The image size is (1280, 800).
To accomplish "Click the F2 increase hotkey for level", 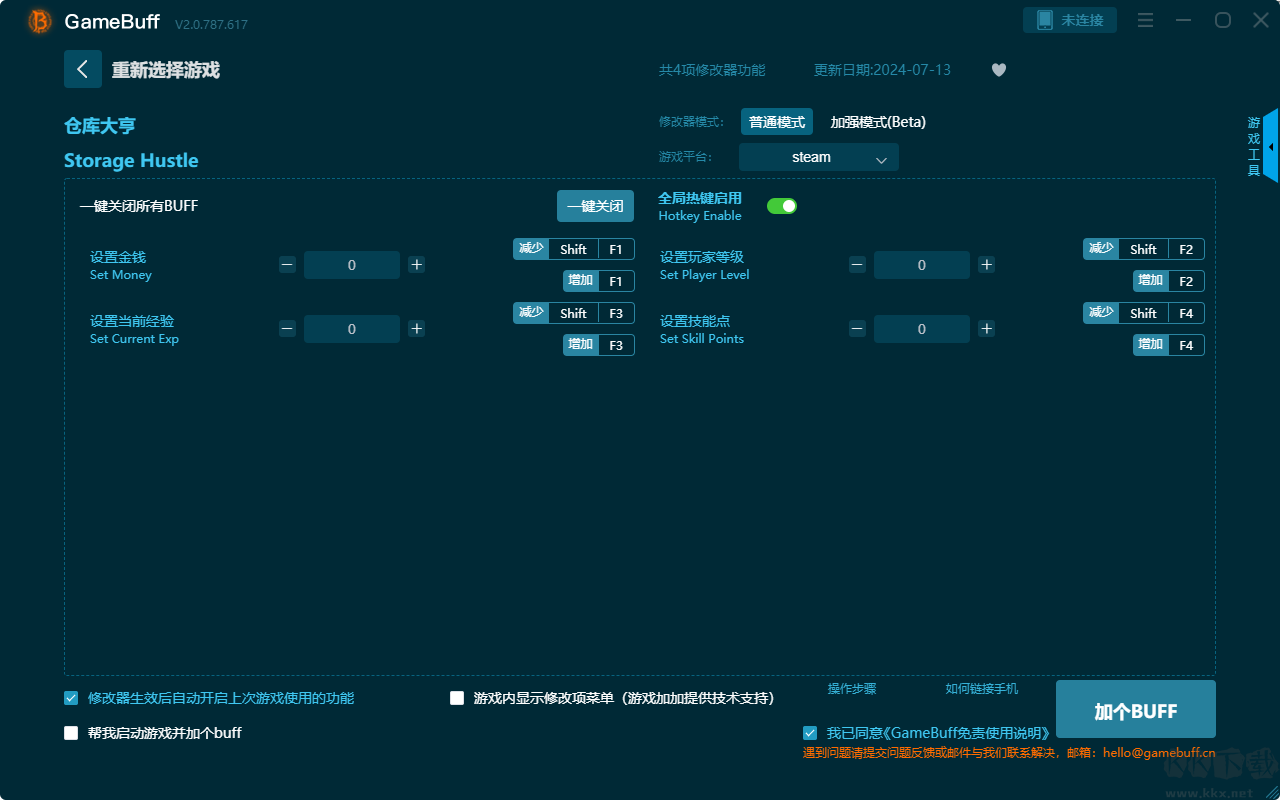I will click(x=1169, y=281).
